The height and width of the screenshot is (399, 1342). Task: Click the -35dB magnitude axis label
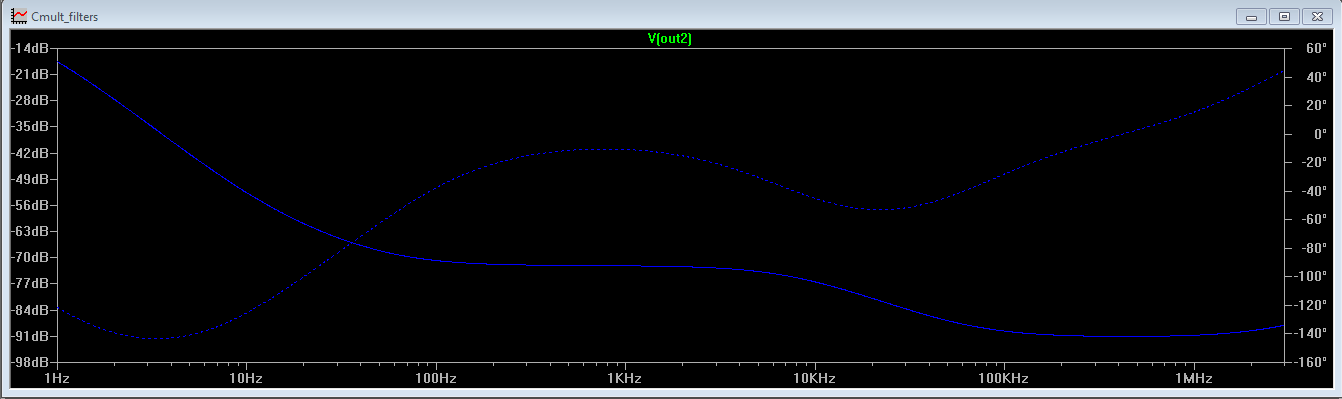coord(30,127)
